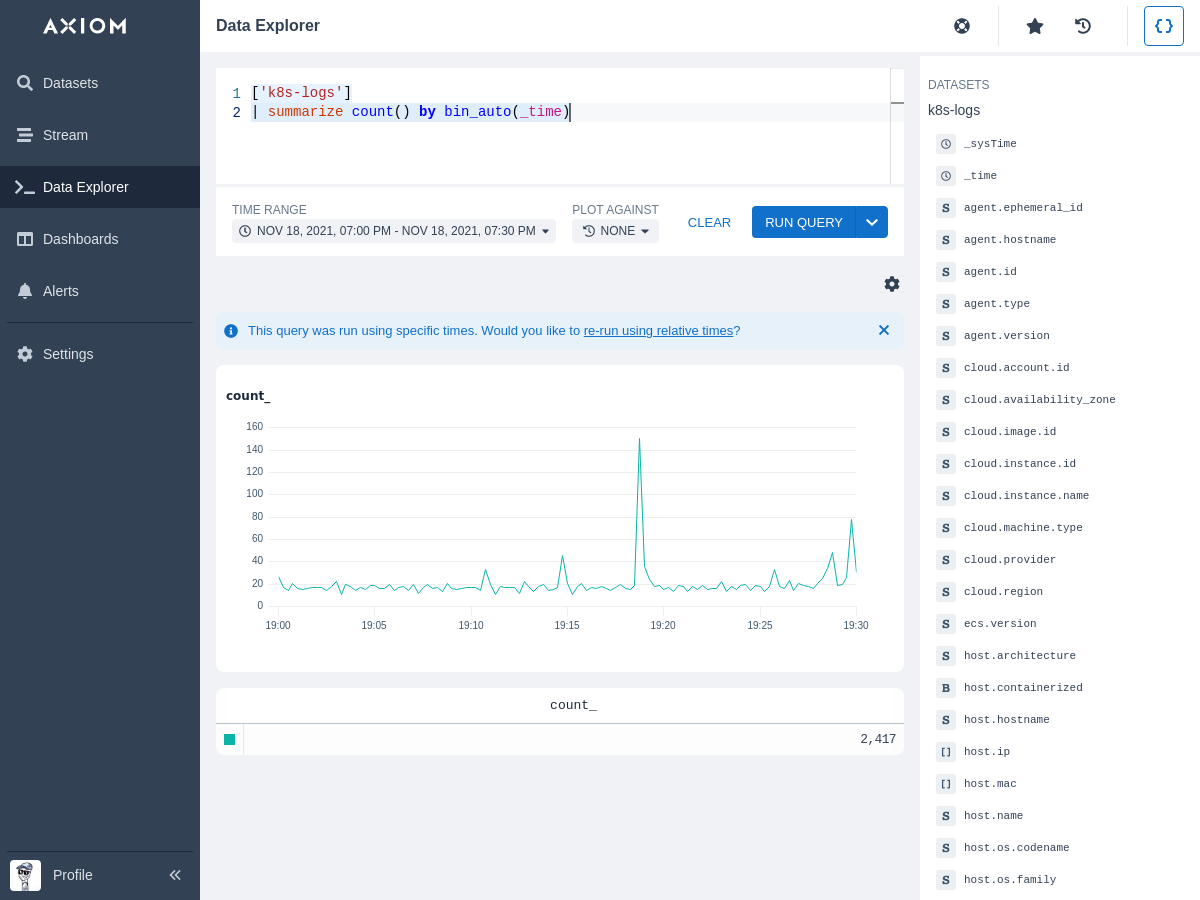This screenshot has width=1200, height=900.
Task: Dismiss the relative times info banner
Action: click(x=884, y=330)
